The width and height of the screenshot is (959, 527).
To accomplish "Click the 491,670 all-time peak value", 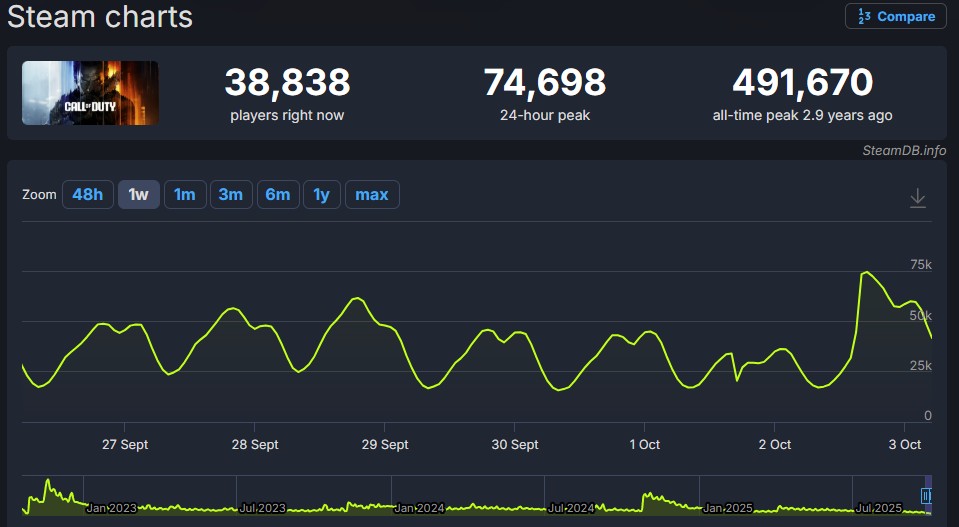I will point(802,82).
